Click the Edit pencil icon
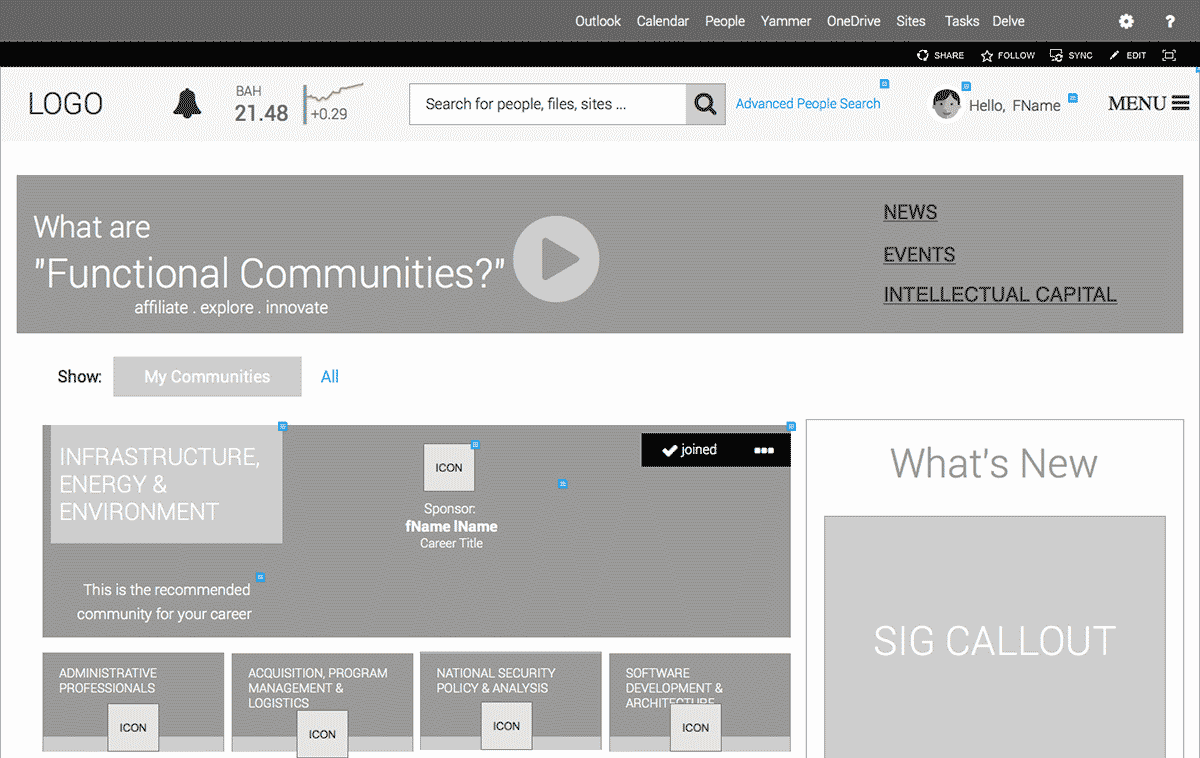Image resolution: width=1200 pixels, height=758 pixels. coord(1115,56)
